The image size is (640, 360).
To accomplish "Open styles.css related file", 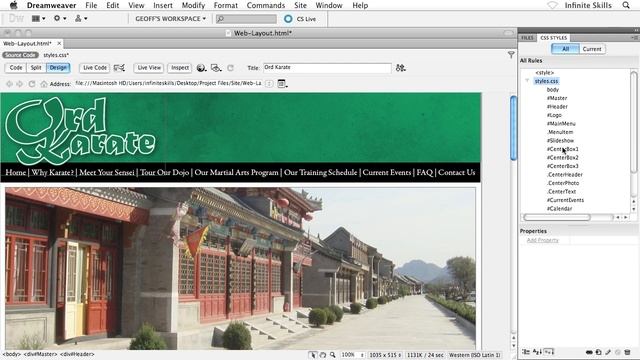I will click(x=56, y=55).
